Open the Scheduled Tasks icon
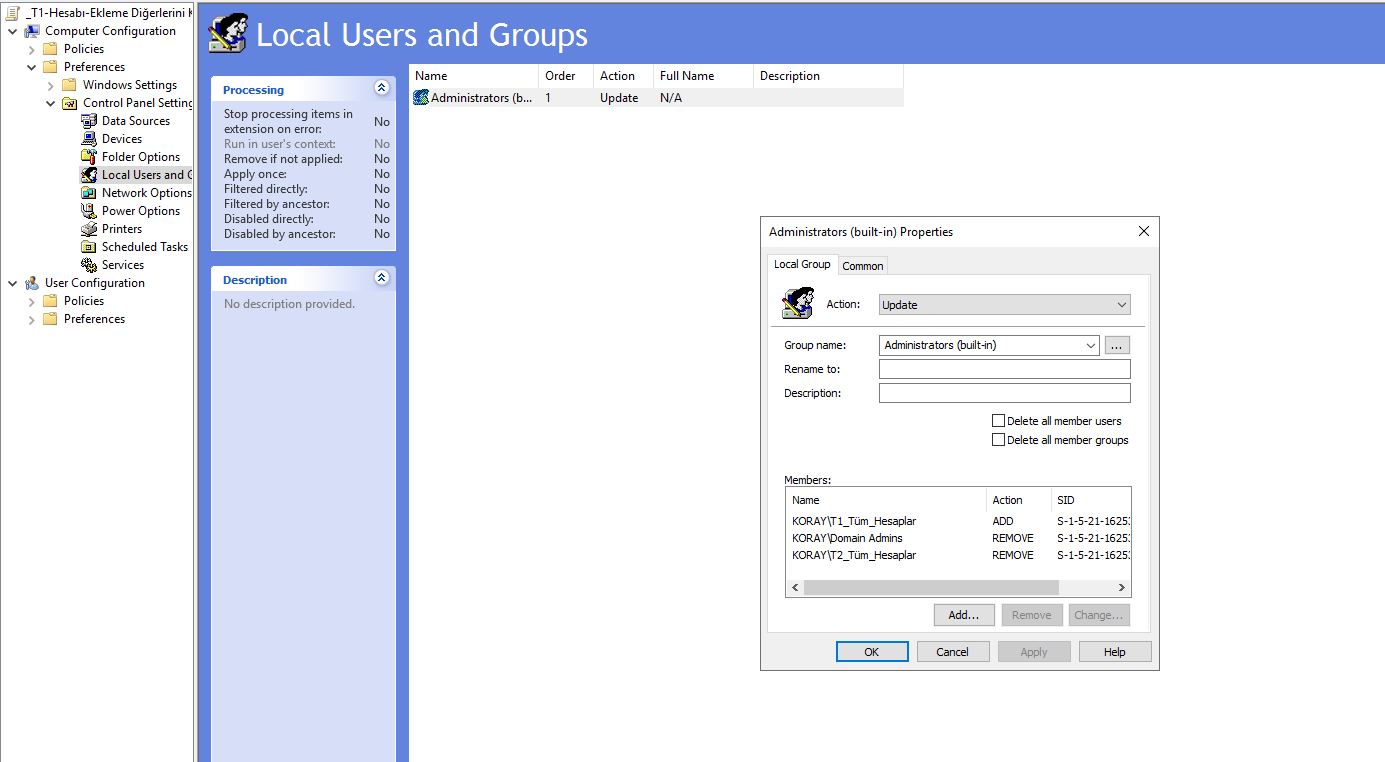 (x=88, y=246)
